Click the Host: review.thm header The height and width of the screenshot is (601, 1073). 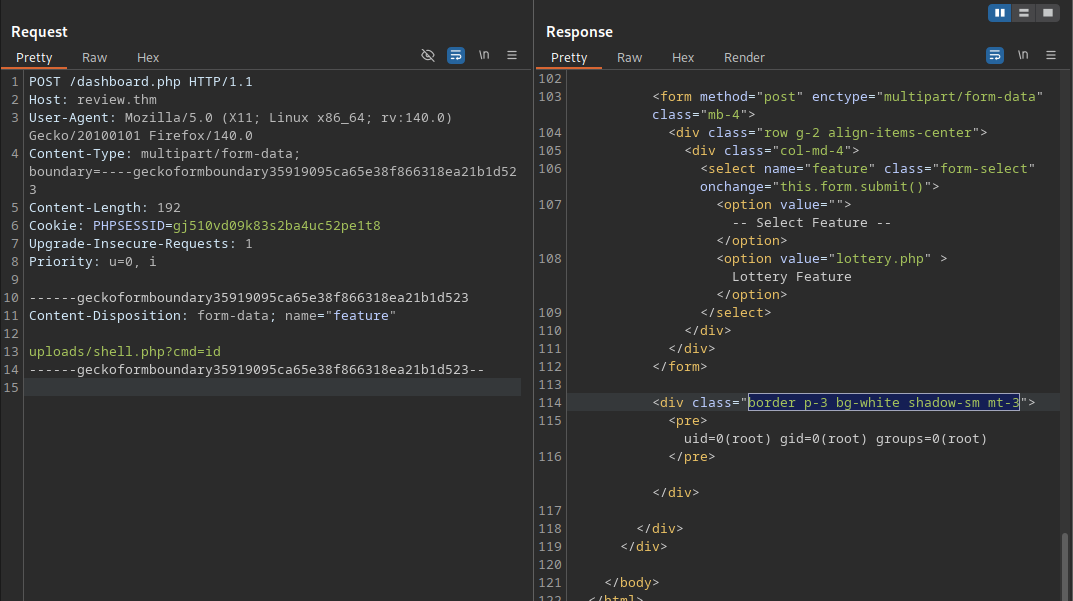(92, 100)
